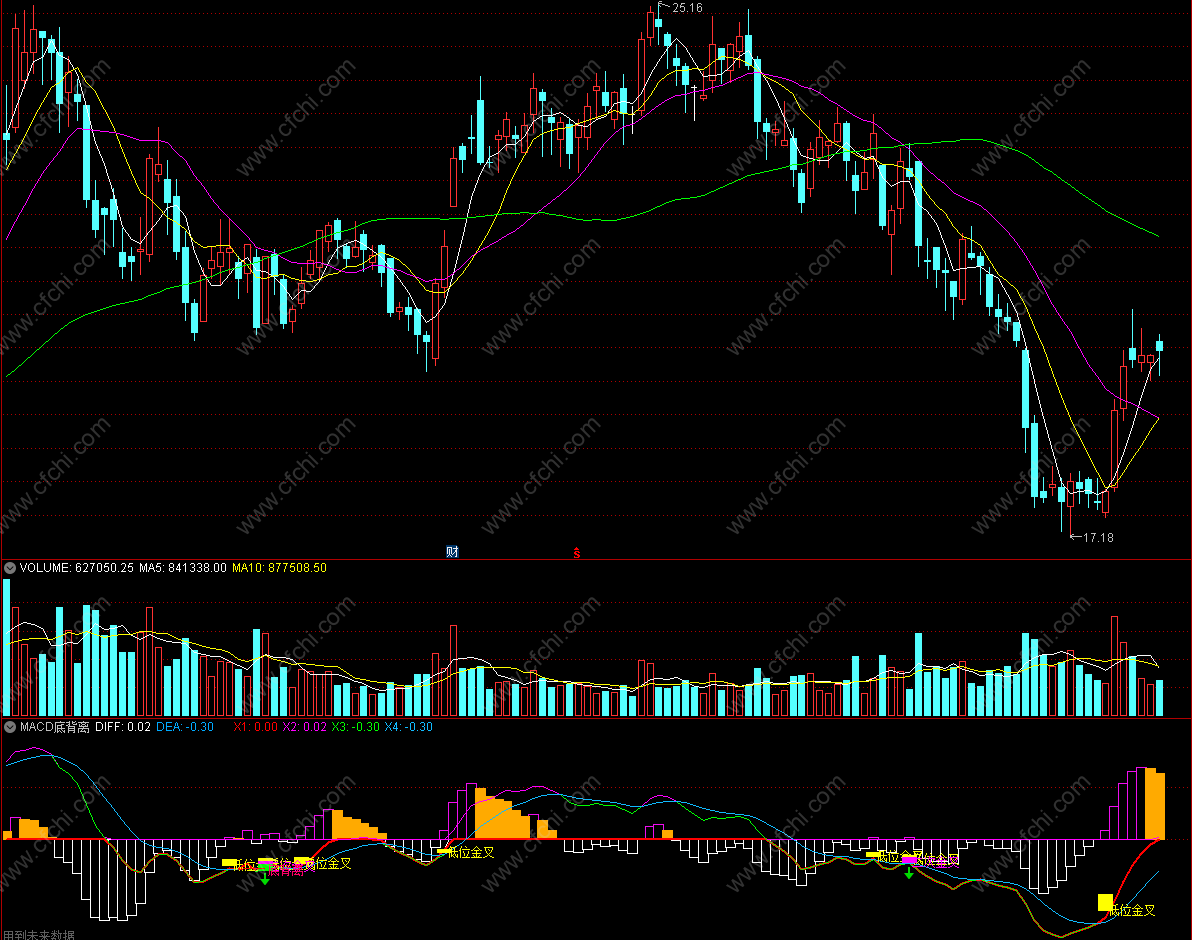Open the MACD底背离 indicator dropdown circle
The image size is (1192, 940).
point(10,726)
